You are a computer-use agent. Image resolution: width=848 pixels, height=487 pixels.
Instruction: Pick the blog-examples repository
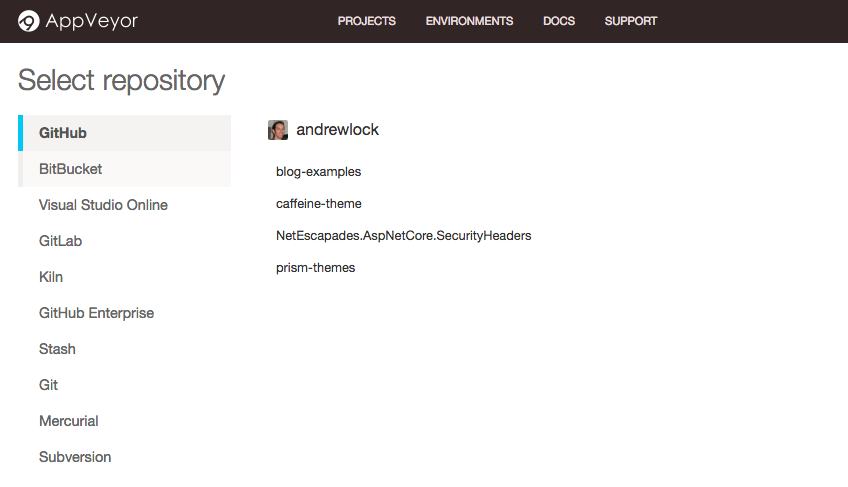pyautogui.click(x=319, y=172)
